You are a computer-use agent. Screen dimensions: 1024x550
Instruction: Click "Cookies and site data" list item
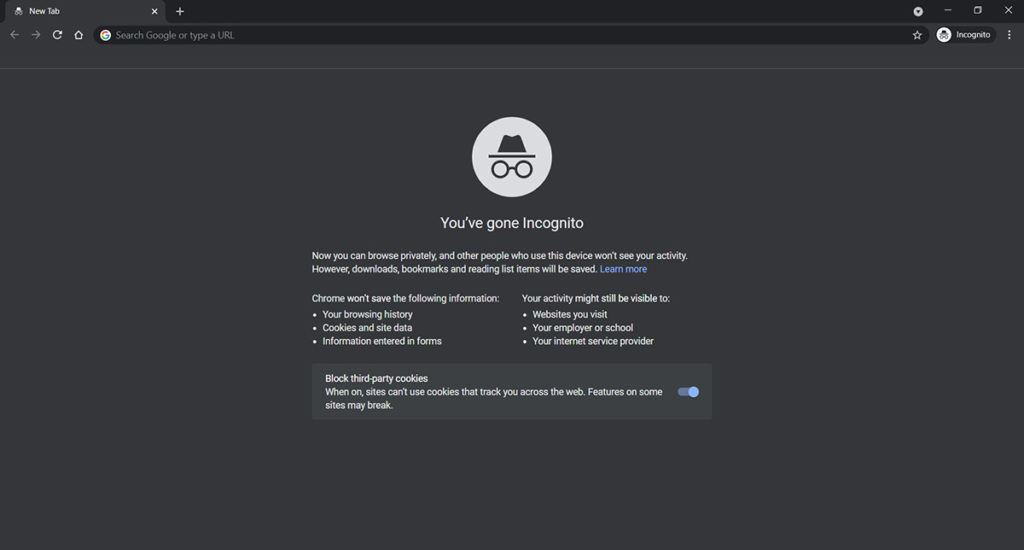367,328
